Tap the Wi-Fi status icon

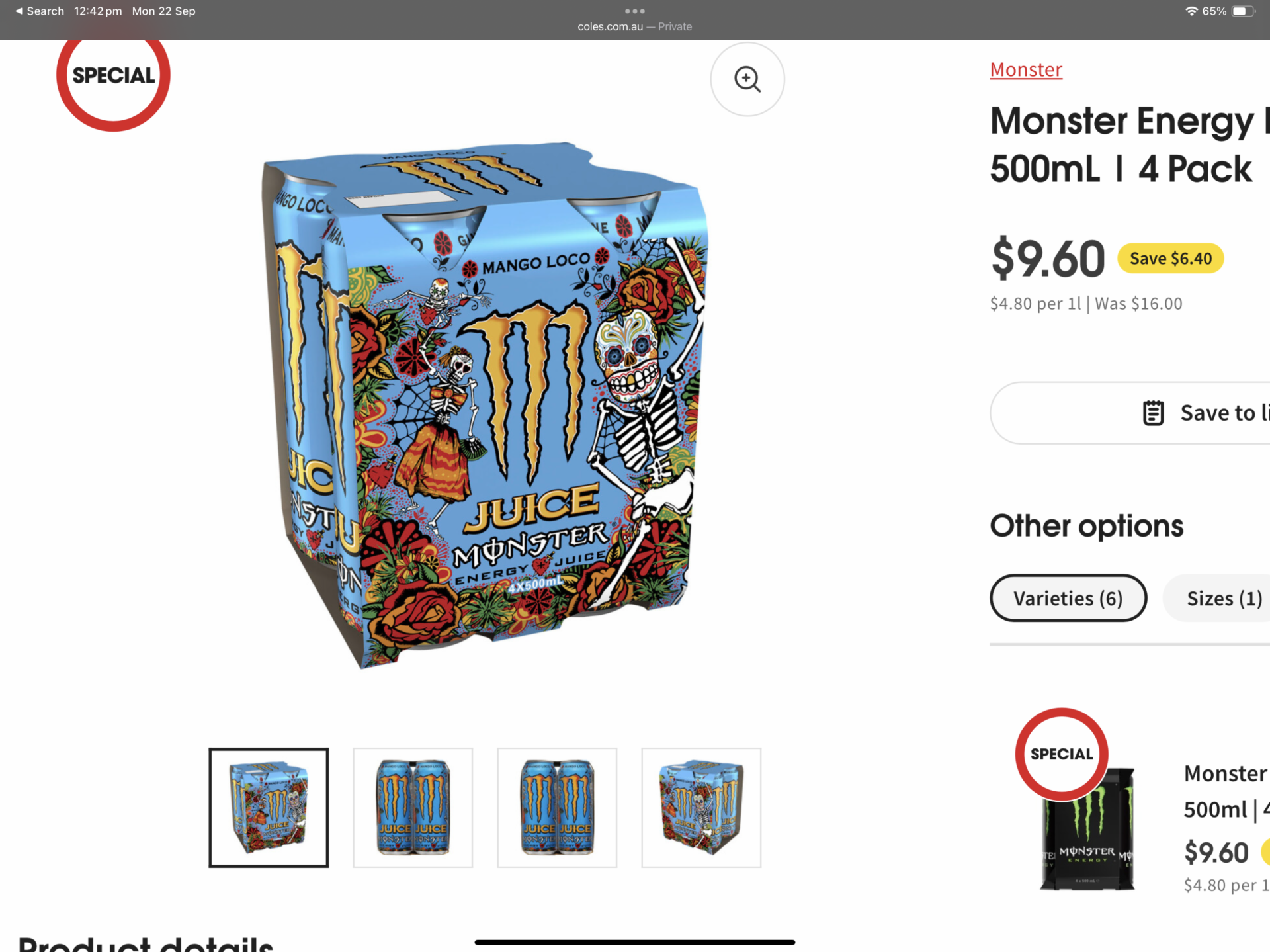coord(1191,11)
